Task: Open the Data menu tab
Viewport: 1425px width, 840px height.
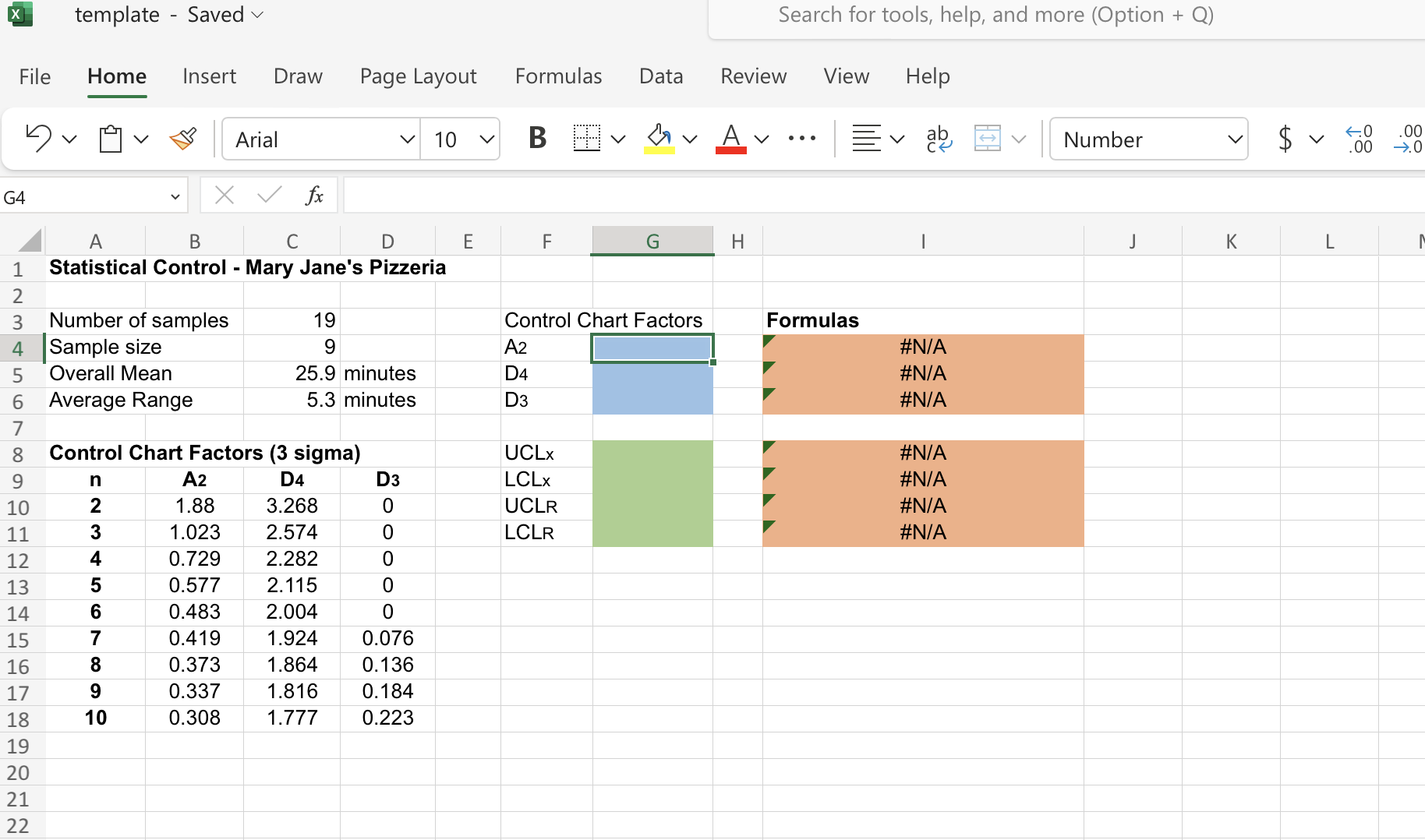Action: (660, 76)
